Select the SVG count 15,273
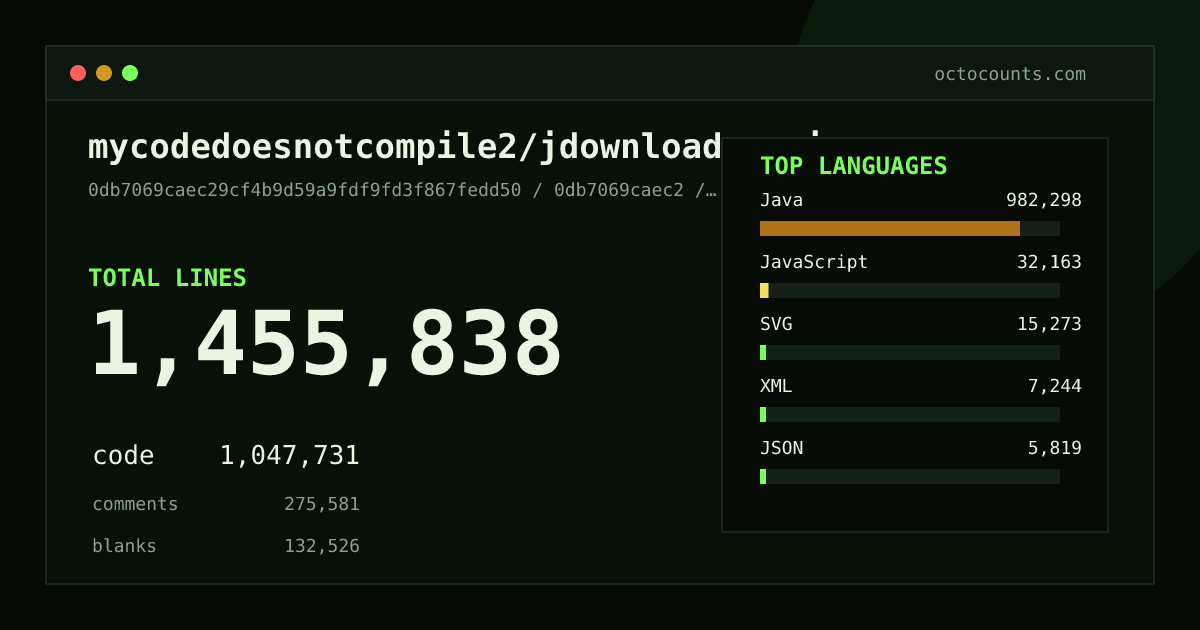 (x=1049, y=324)
